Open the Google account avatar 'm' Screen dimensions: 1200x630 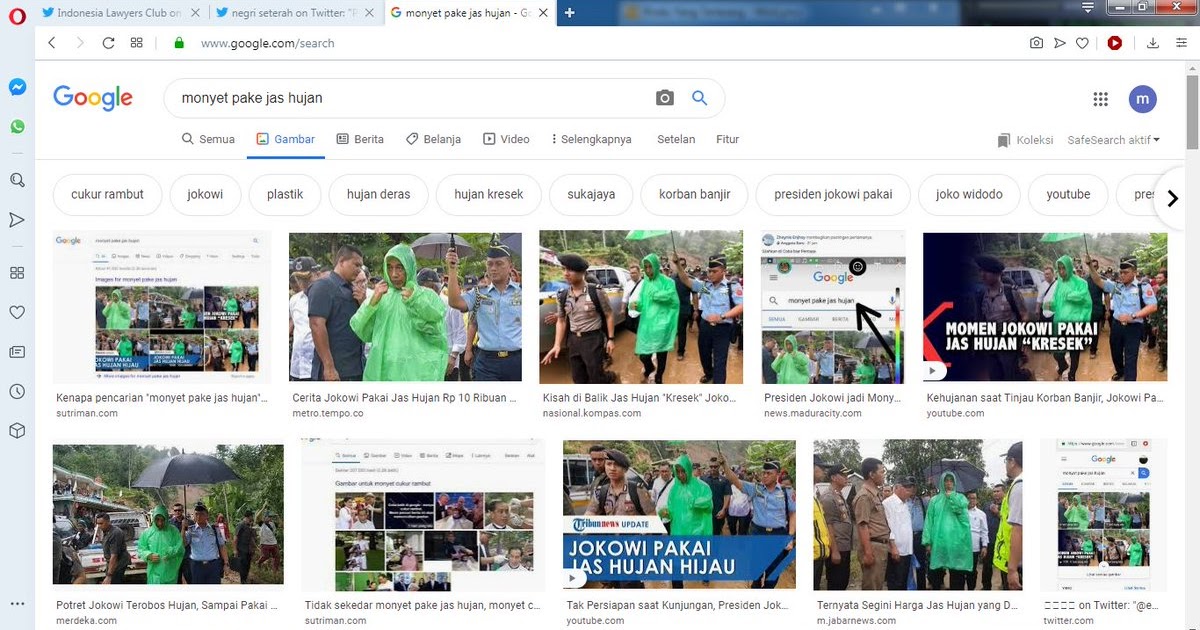pos(1143,99)
